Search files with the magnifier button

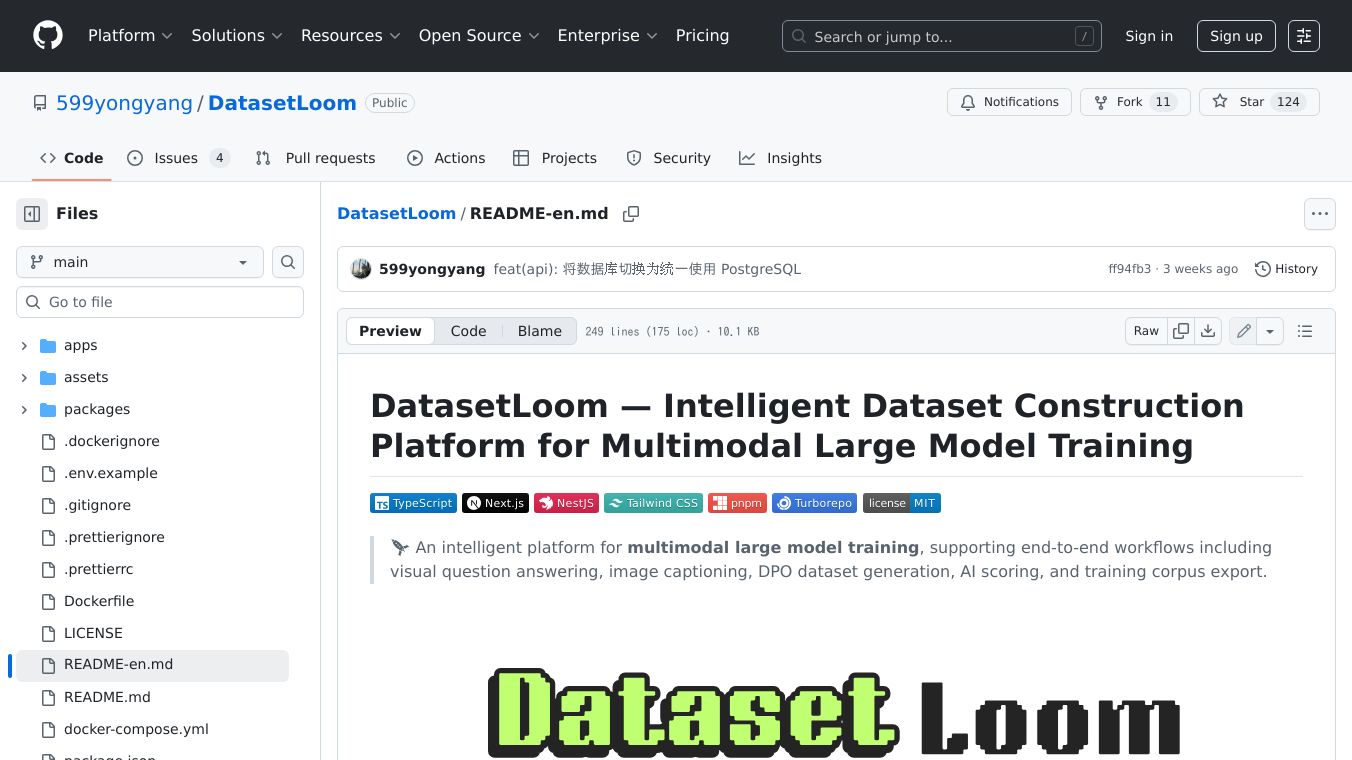coord(288,262)
